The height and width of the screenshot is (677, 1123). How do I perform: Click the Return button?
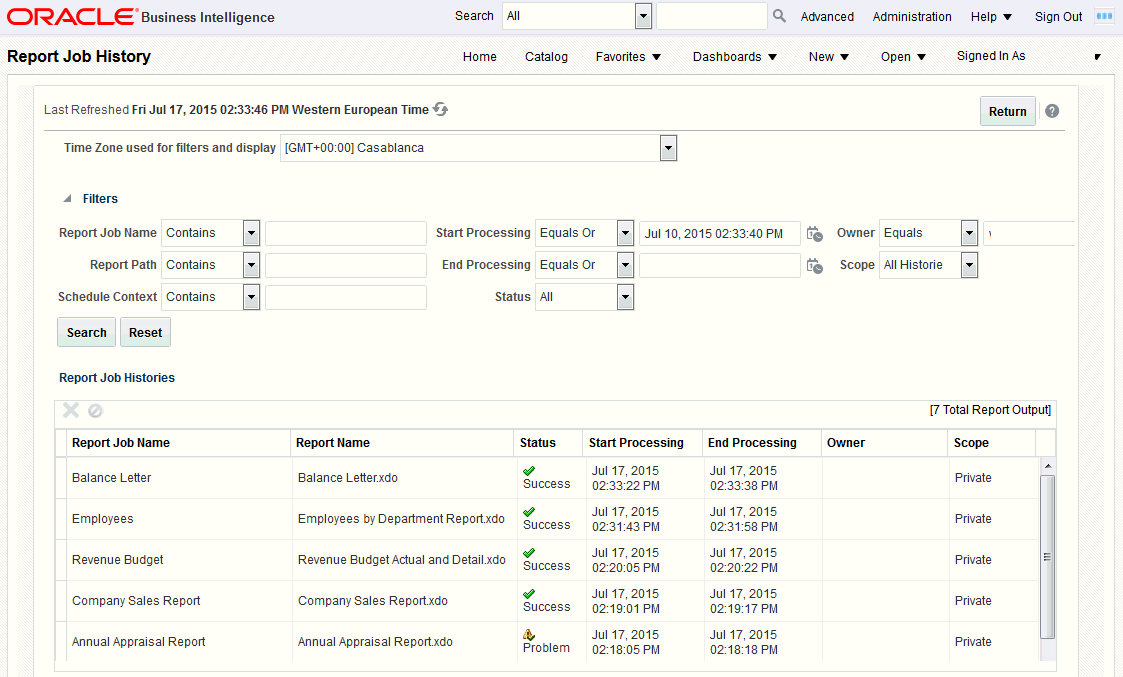coord(1008,111)
